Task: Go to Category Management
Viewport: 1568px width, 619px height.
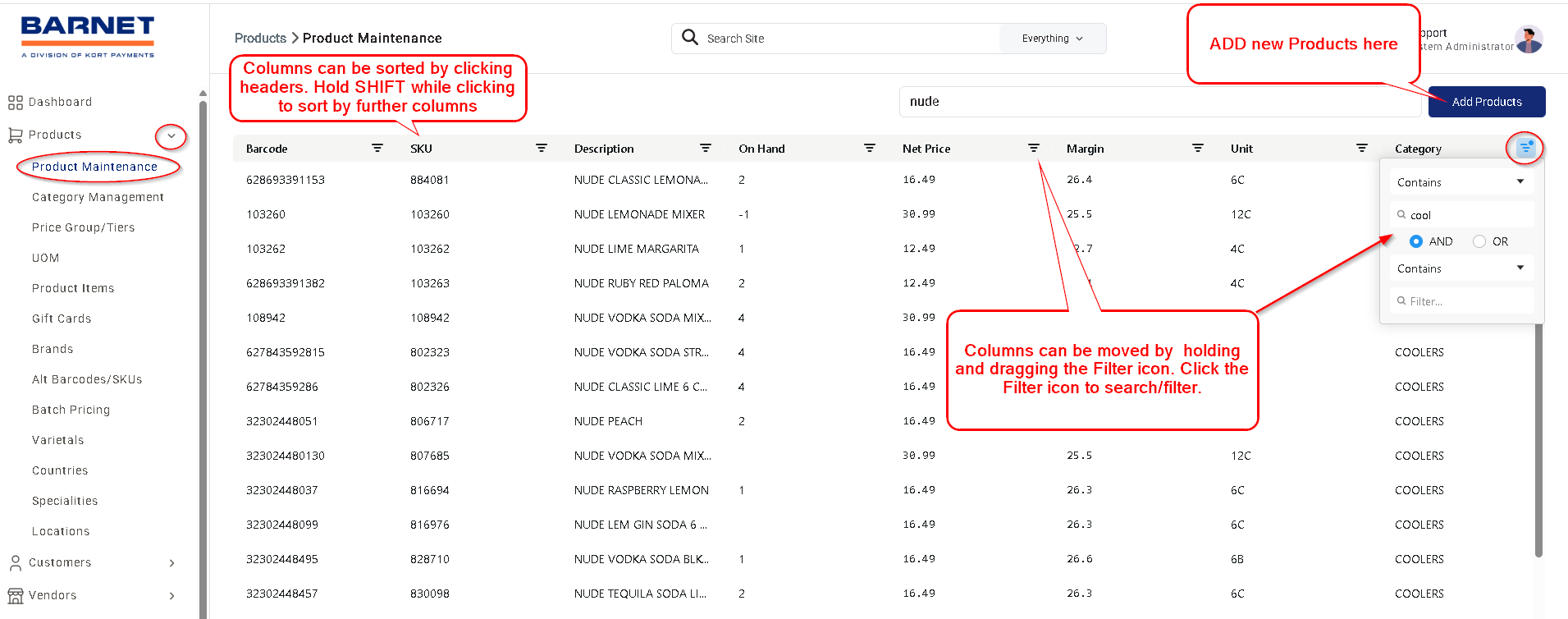Action: 98,197
